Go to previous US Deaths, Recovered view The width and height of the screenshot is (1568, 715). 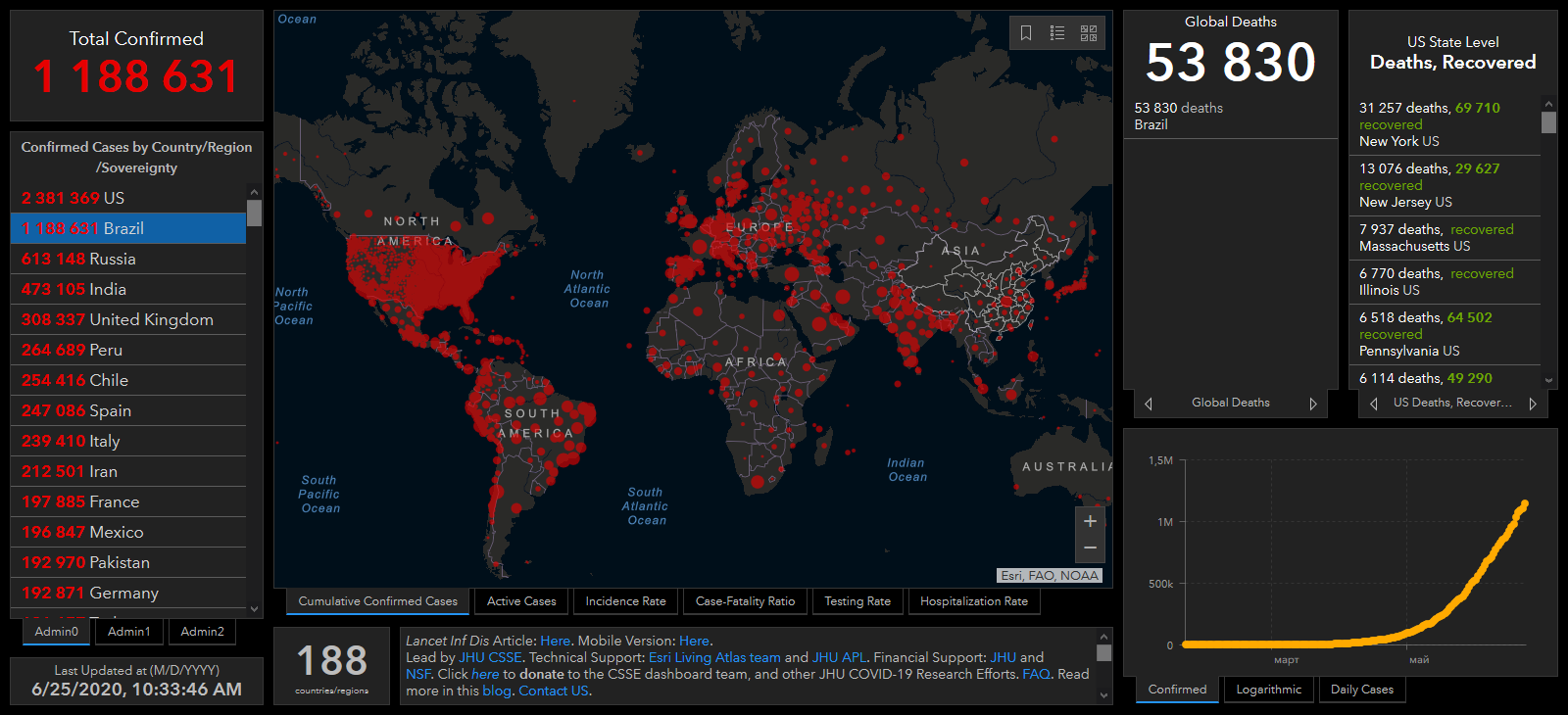coord(1374,404)
